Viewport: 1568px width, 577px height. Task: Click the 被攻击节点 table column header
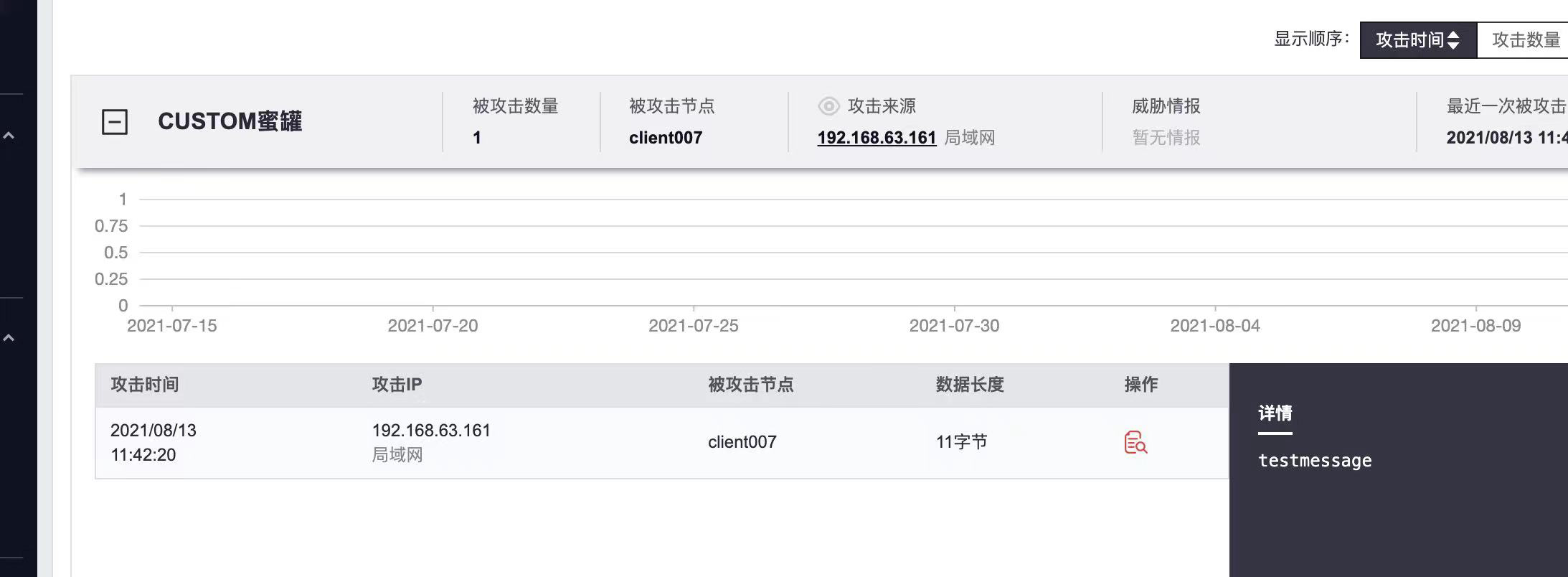coord(750,385)
